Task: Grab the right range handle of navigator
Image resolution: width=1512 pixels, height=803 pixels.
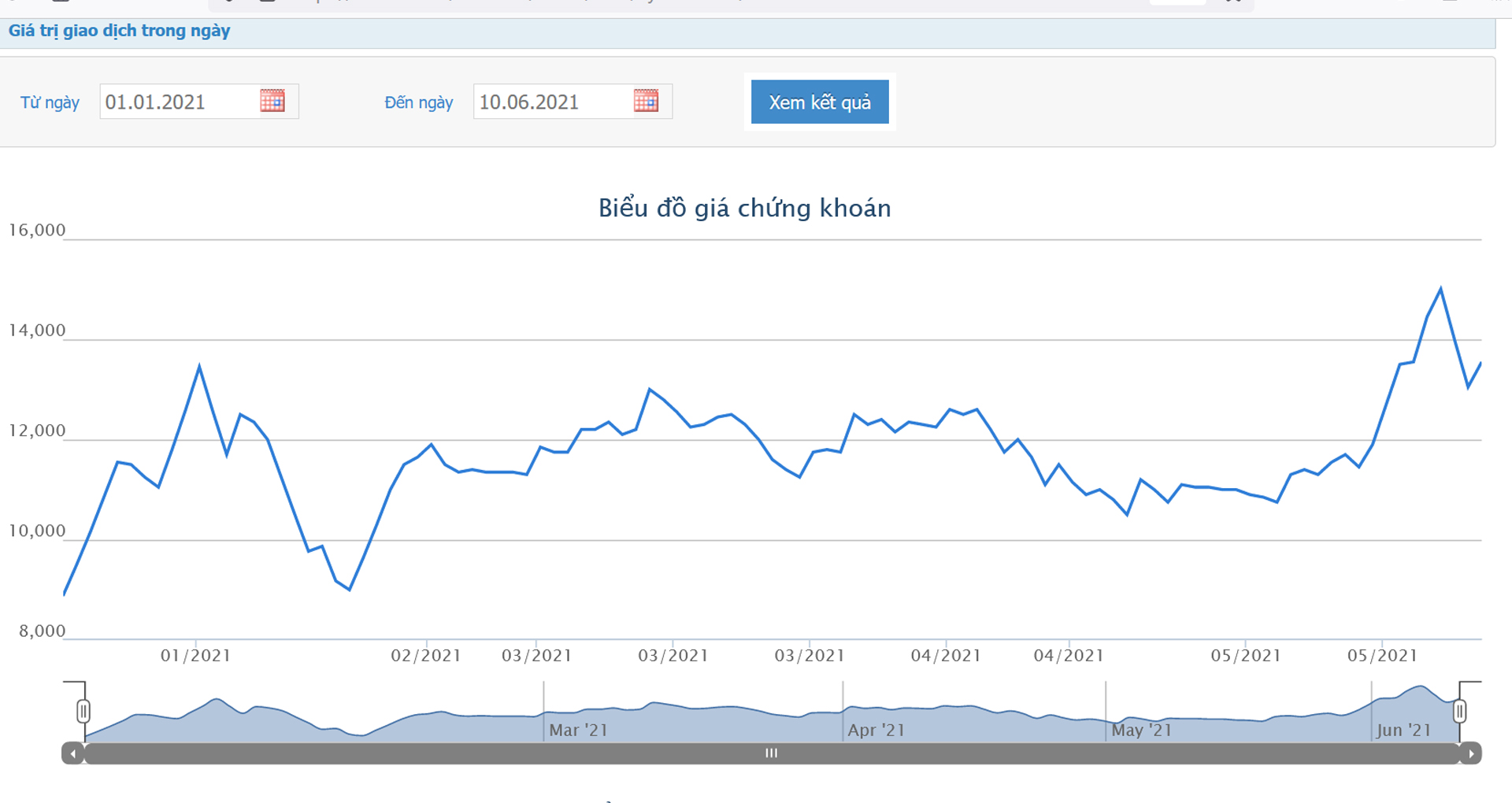Action: pyautogui.click(x=1459, y=711)
